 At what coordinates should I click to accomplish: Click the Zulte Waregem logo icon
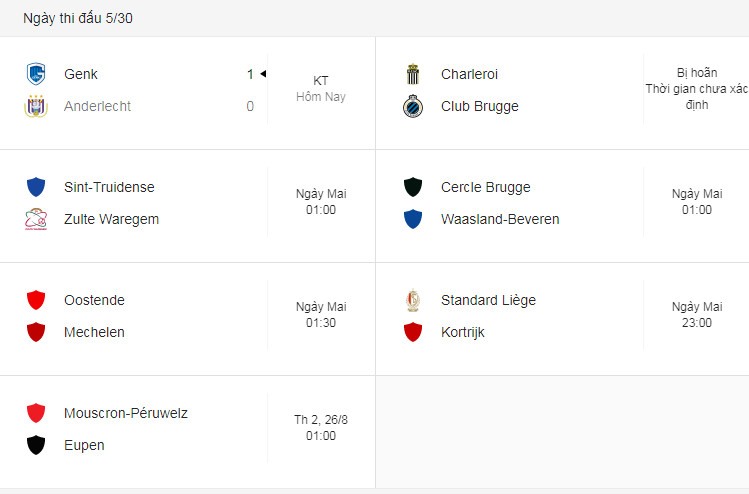pos(36,219)
